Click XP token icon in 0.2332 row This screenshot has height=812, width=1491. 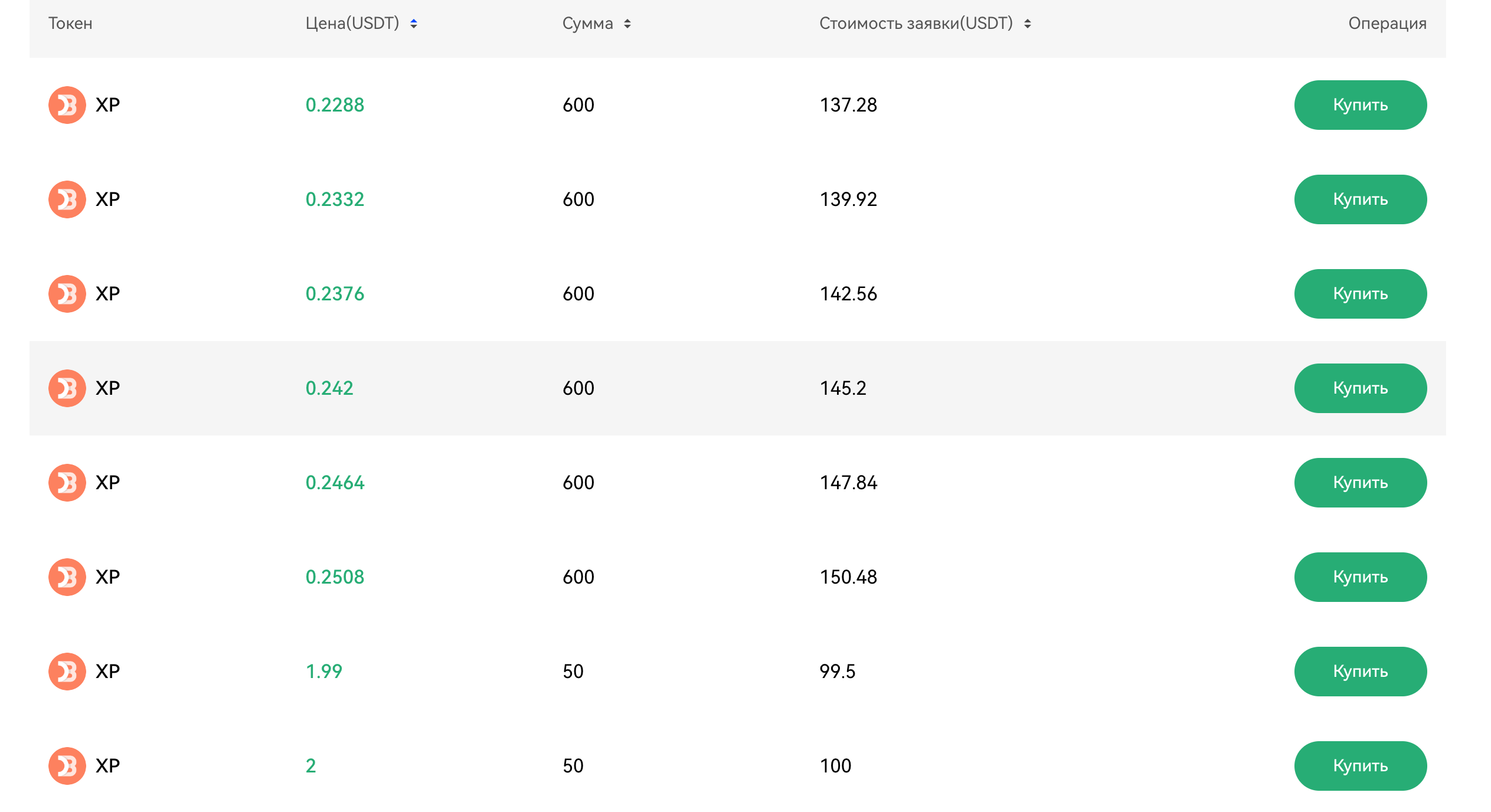[x=67, y=199]
